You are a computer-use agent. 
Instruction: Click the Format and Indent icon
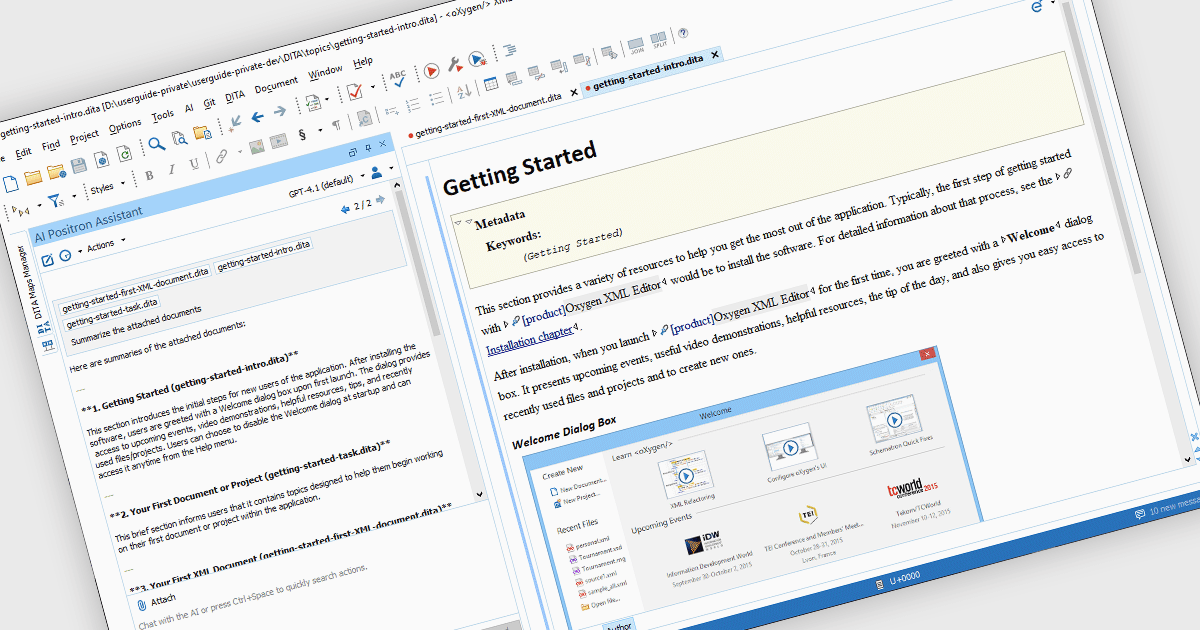[x=510, y=48]
